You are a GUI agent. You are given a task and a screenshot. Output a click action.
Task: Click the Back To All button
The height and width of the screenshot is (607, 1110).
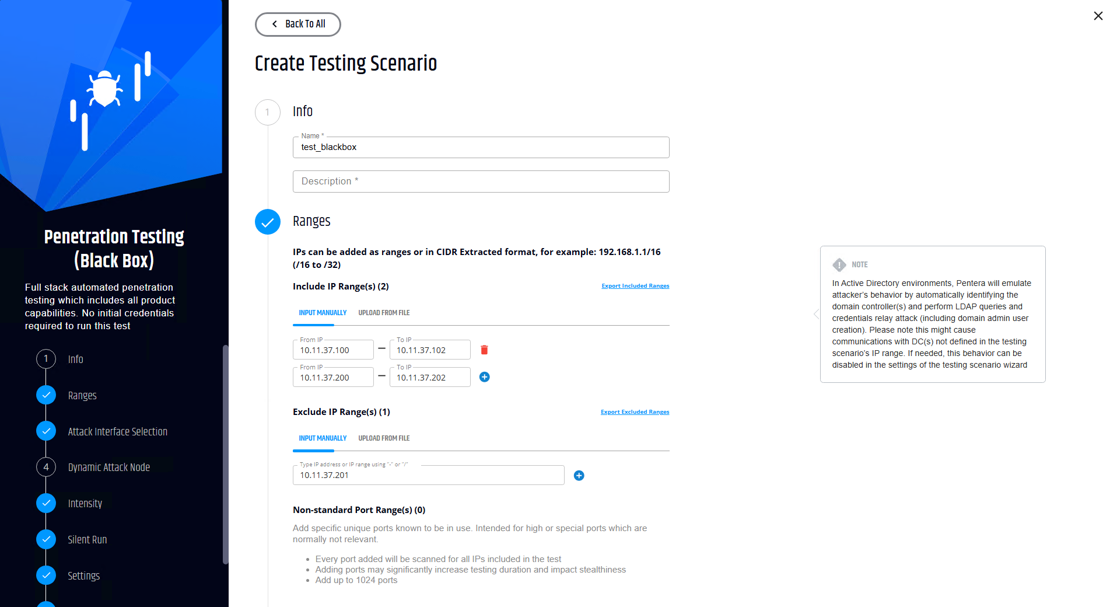point(298,24)
